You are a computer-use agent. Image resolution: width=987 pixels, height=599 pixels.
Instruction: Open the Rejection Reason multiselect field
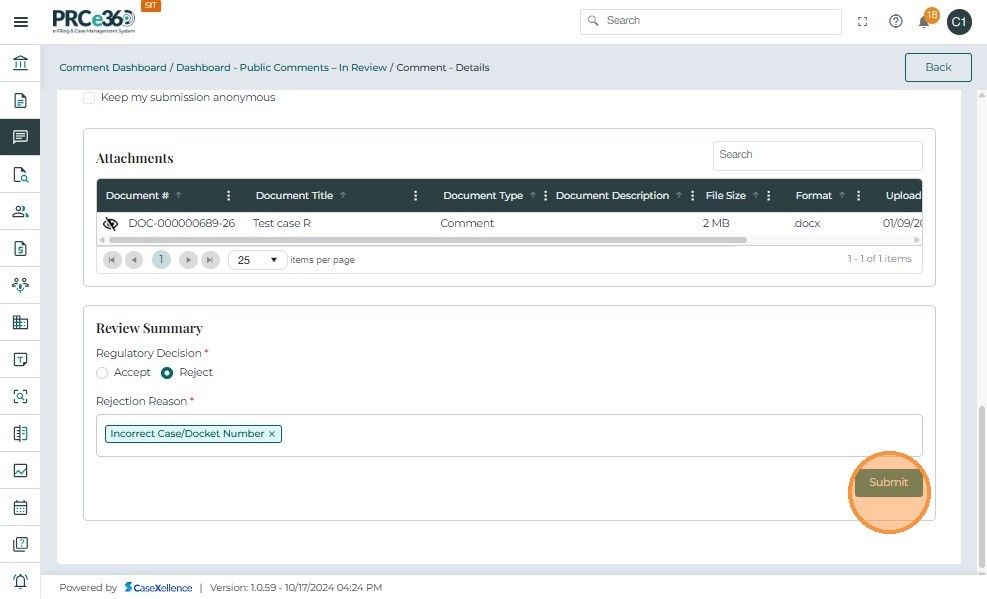[x=509, y=435]
